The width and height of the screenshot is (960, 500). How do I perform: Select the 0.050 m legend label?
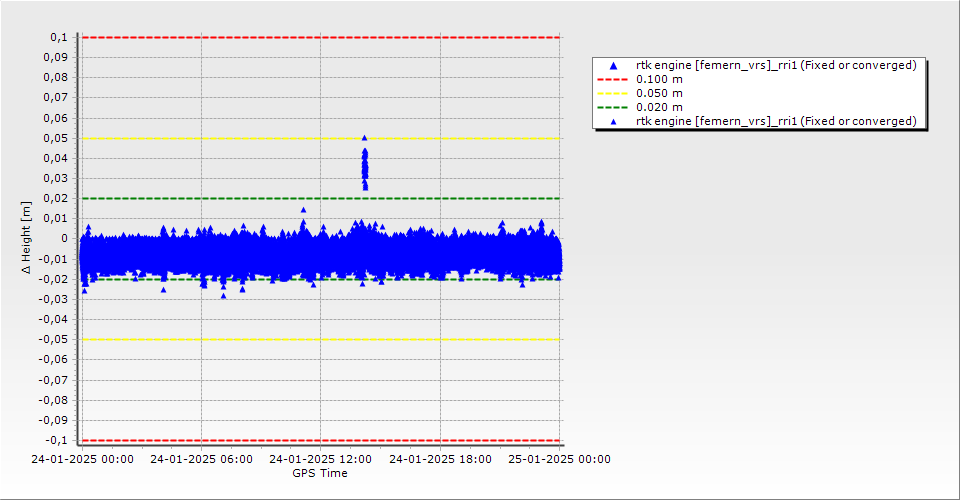pyautogui.click(x=659, y=94)
